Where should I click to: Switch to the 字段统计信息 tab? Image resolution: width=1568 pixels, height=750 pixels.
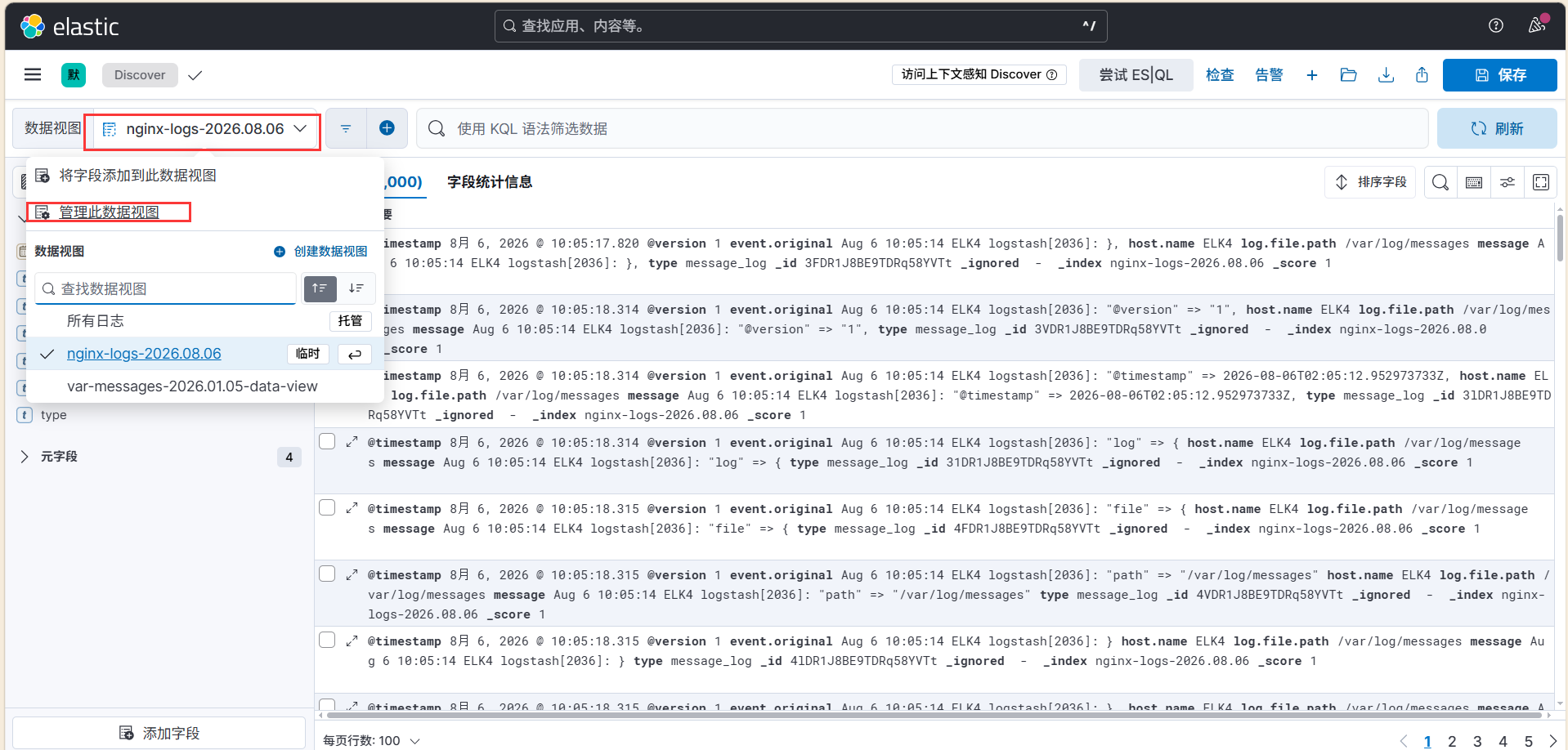point(490,182)
